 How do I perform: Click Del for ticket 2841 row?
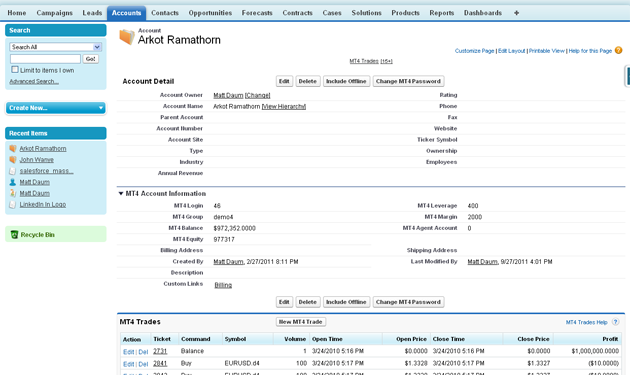pos(143,364)
